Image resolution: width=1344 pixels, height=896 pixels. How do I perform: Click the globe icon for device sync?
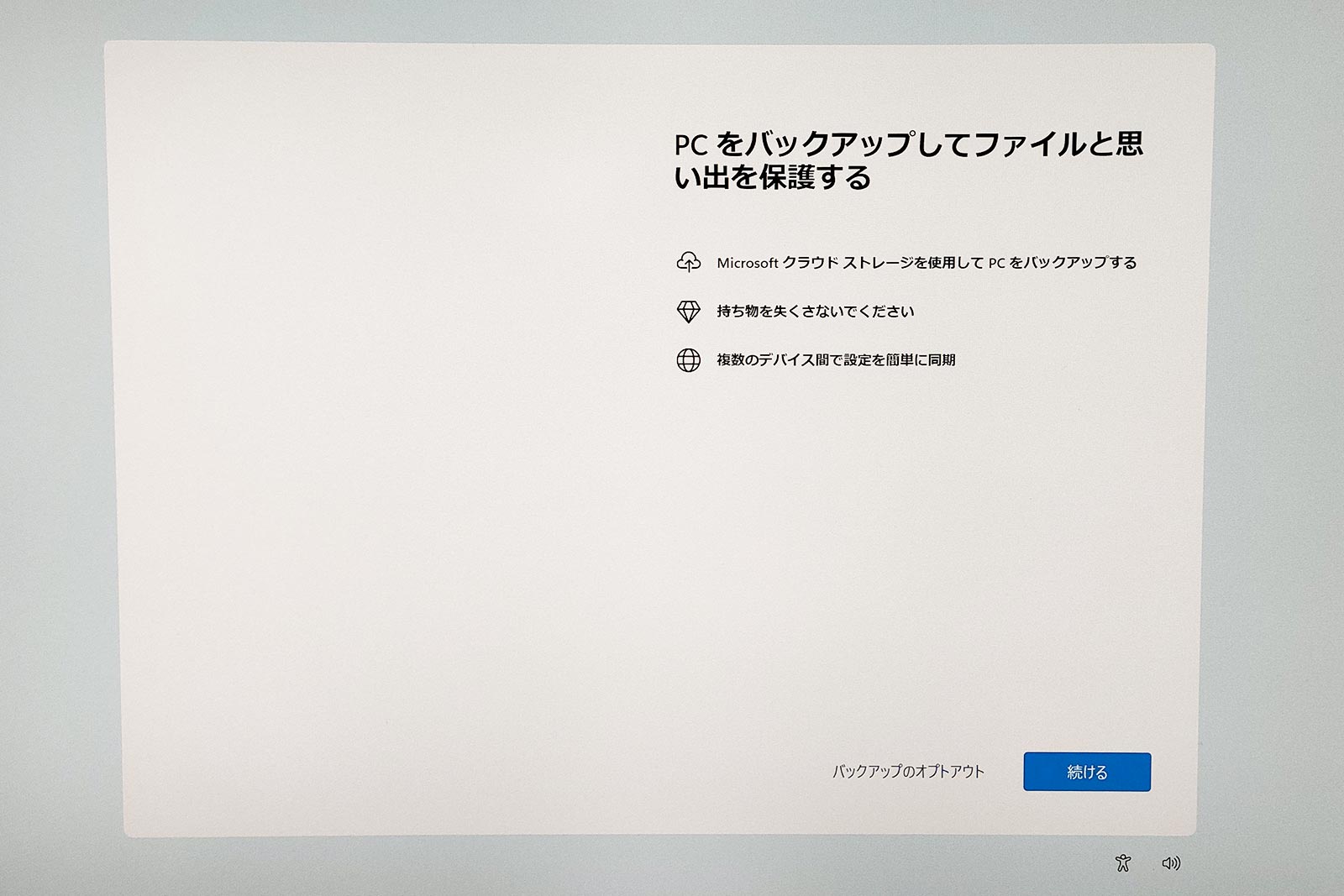click(688, 360)
